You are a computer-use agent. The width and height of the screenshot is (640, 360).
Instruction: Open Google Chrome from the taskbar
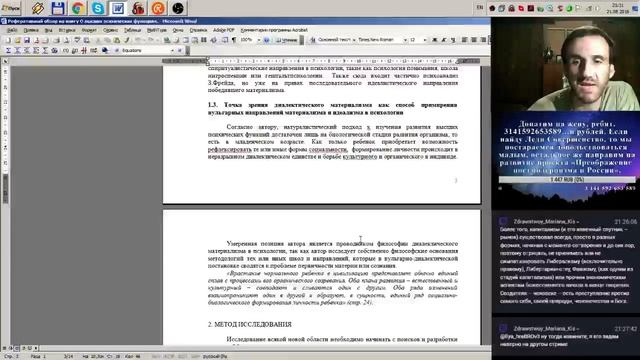[x=78, y=8]
